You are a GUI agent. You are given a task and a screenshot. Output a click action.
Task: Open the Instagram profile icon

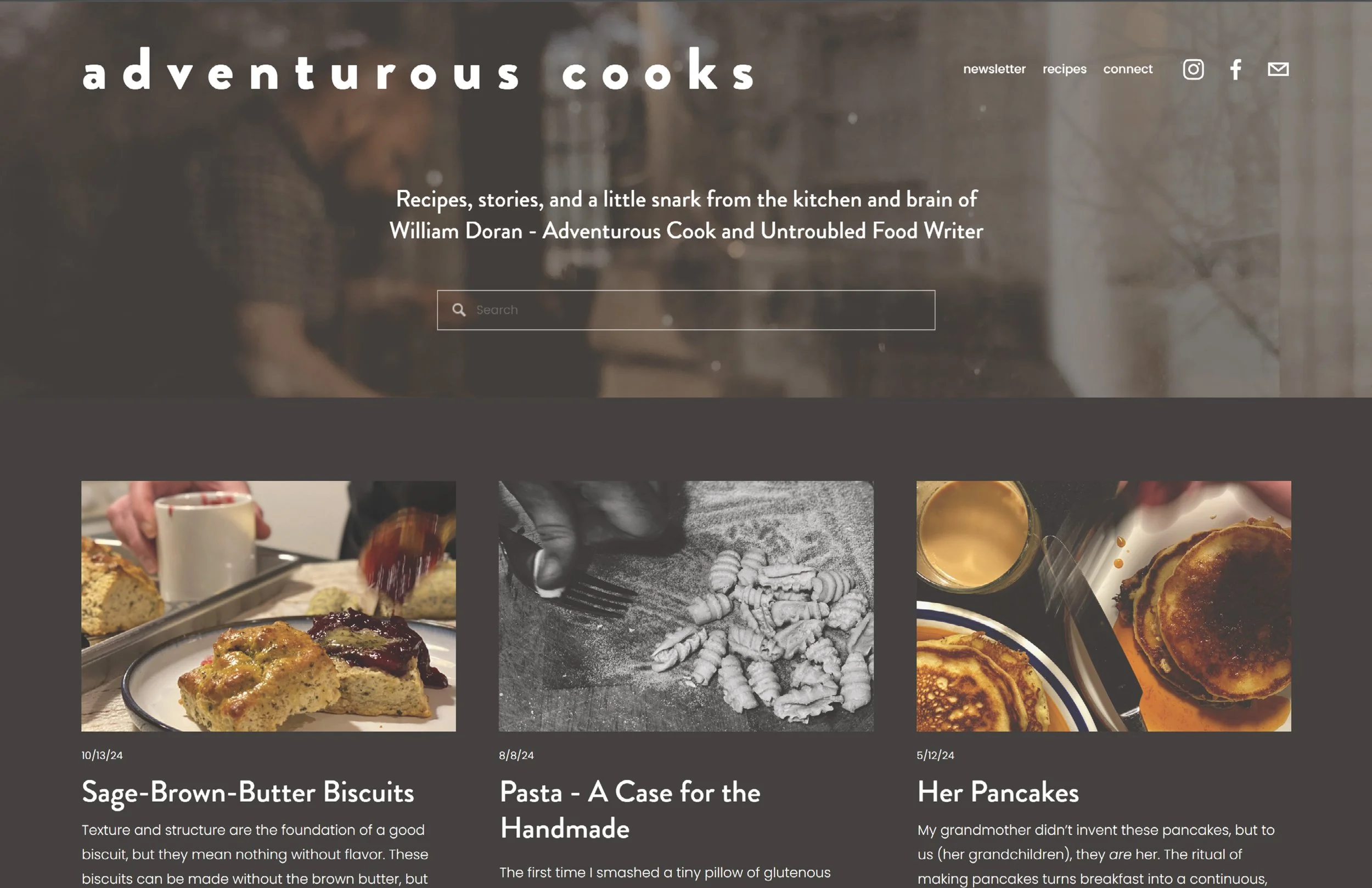click(x=1193, y=69)
